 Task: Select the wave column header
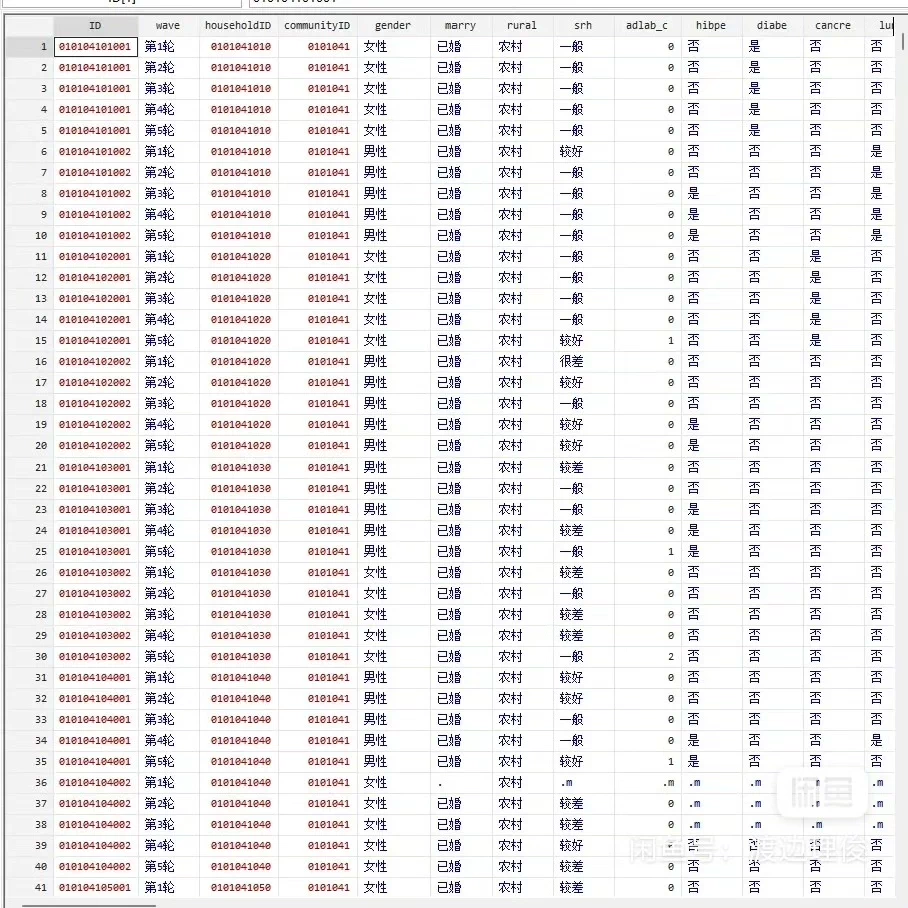coord(168,25)
